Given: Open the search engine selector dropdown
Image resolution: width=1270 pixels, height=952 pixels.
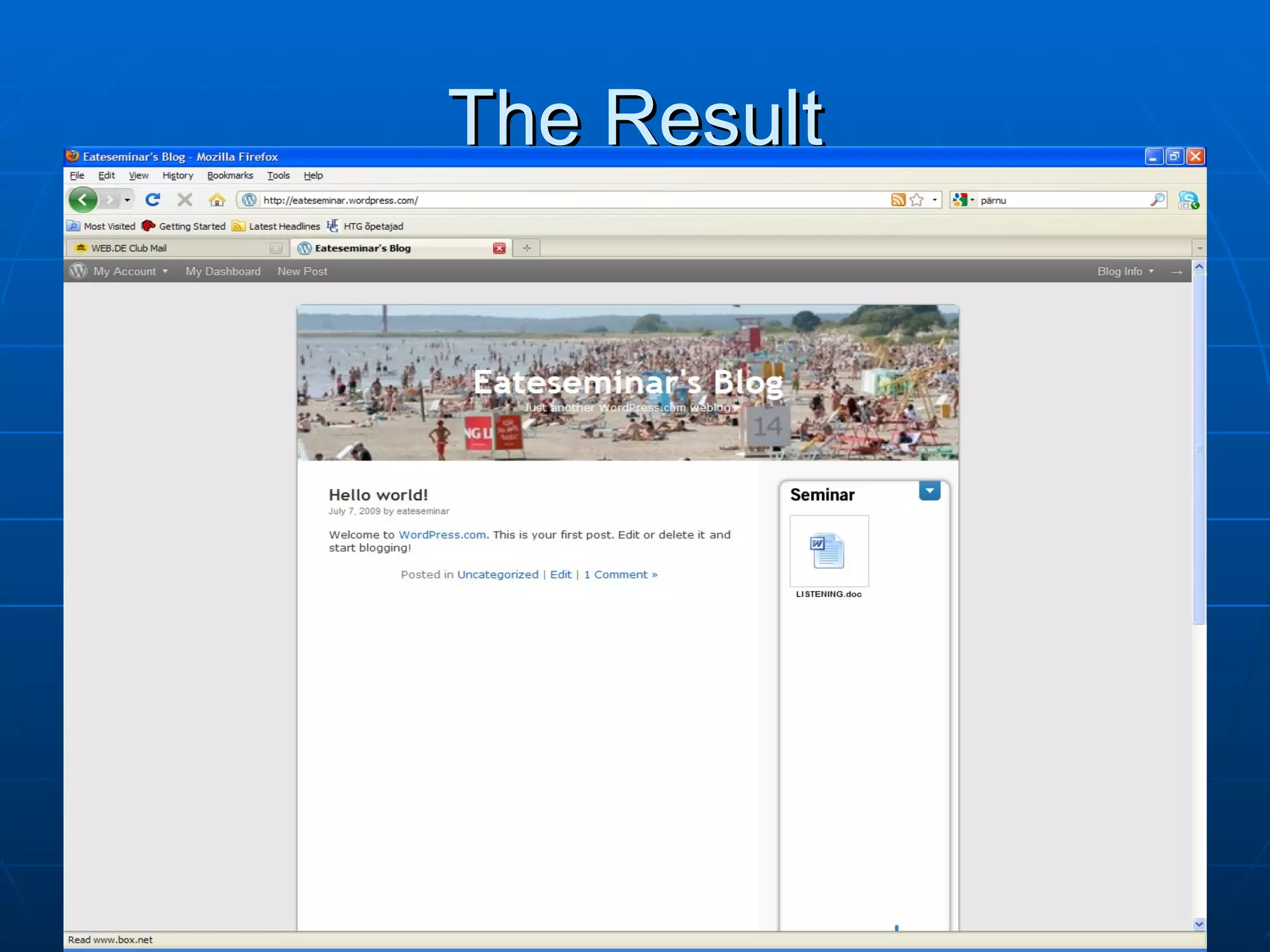Looking at the screenshot, I should (964, 200).
